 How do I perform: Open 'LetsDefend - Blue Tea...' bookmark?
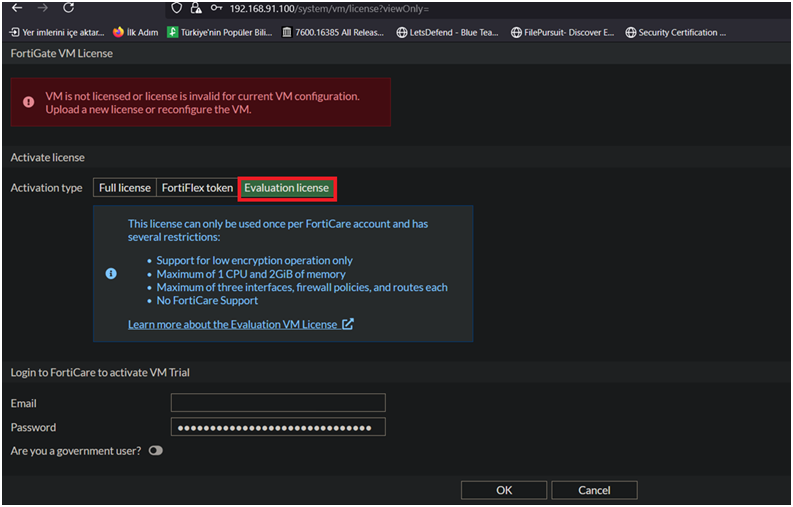tap(448, 32)
